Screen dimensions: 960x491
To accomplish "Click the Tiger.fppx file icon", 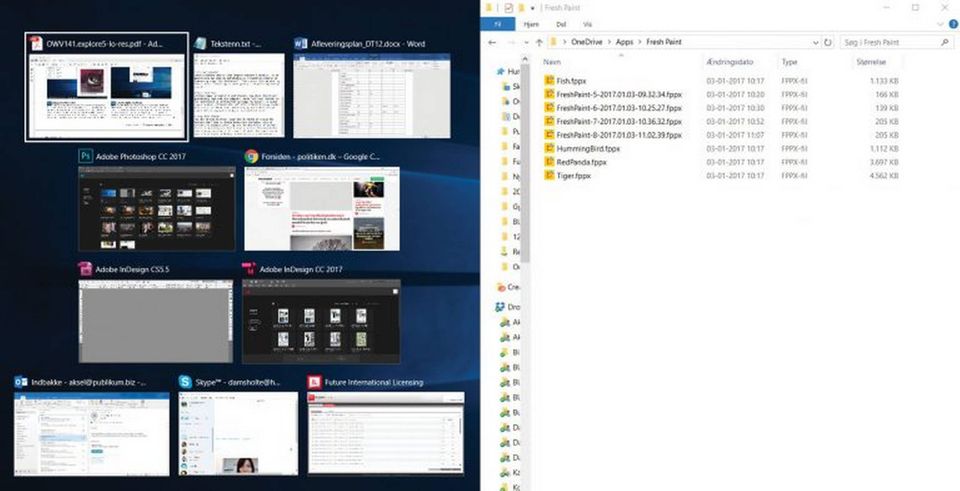I will click(x=549, y=175).
